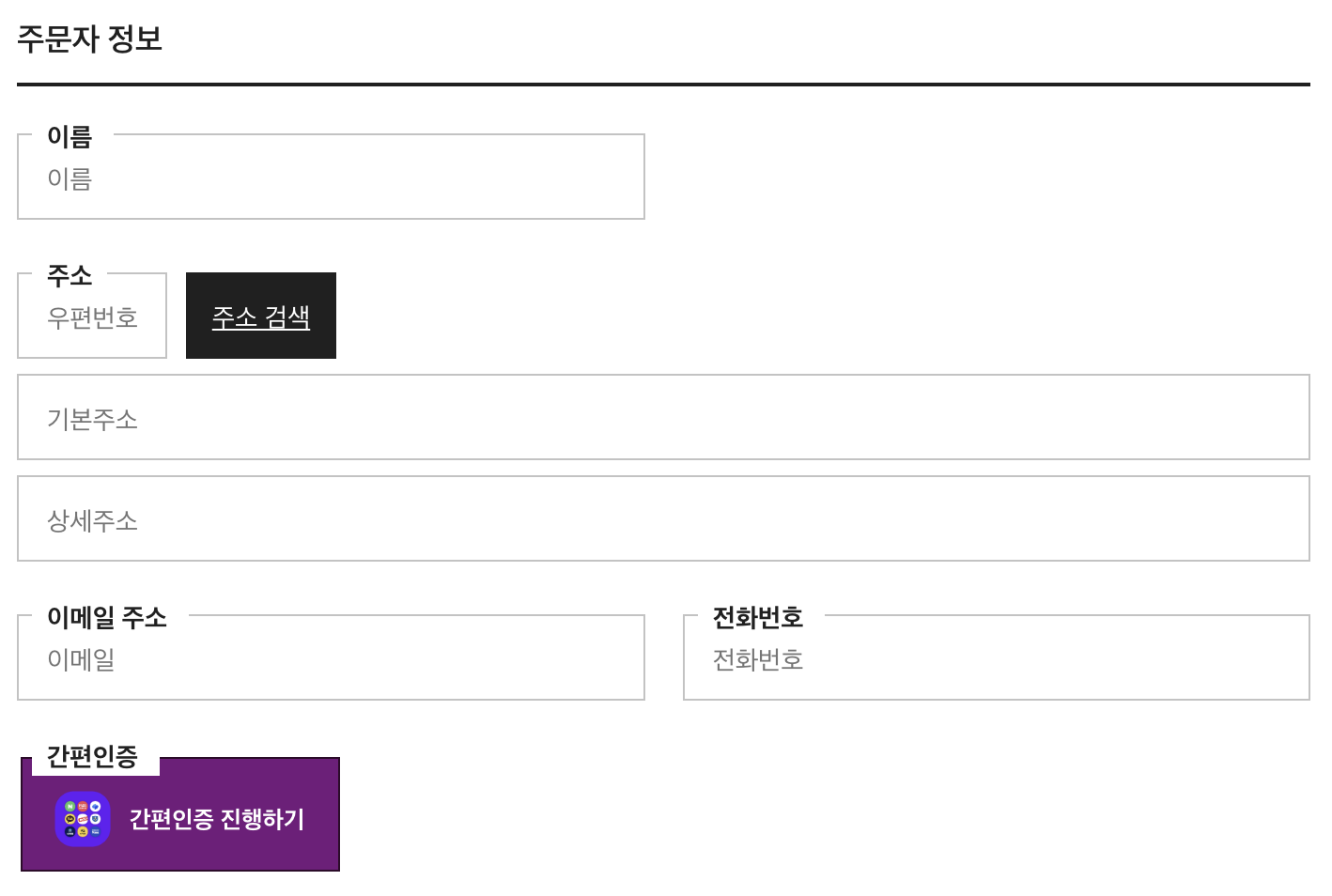Click the gray 이름 placeholder text
Viewport: 1332px width, 896px height.
coord(70,178)
